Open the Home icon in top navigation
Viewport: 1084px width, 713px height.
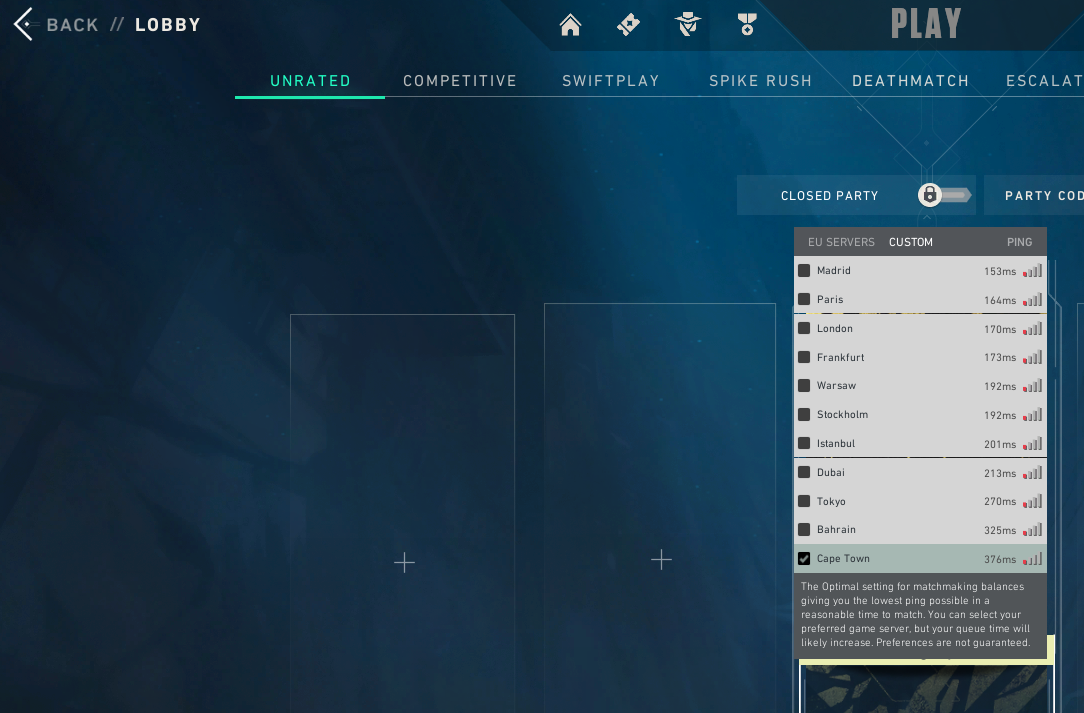click(x=570, y=25)
